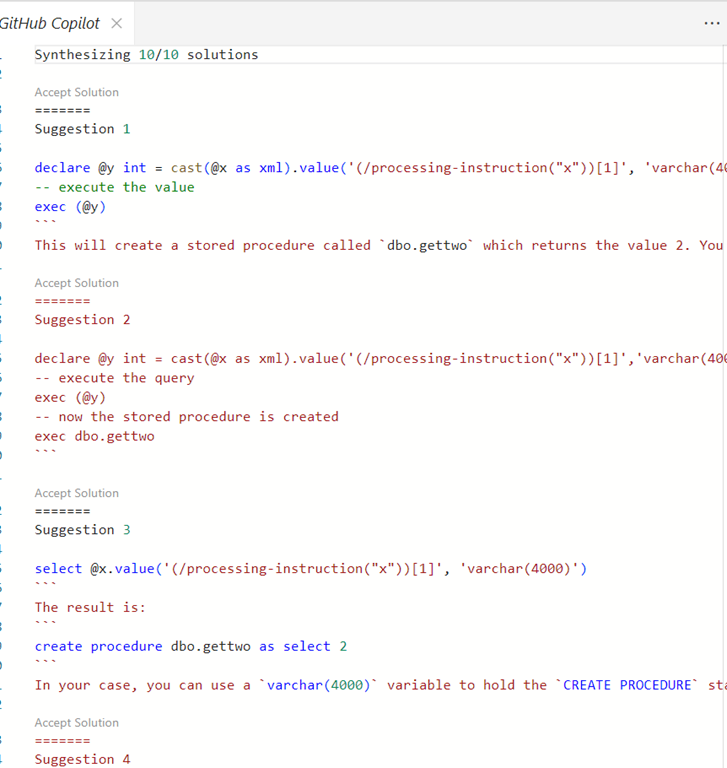Click the 'Suggestion 1' heading line

pos(82,129)
